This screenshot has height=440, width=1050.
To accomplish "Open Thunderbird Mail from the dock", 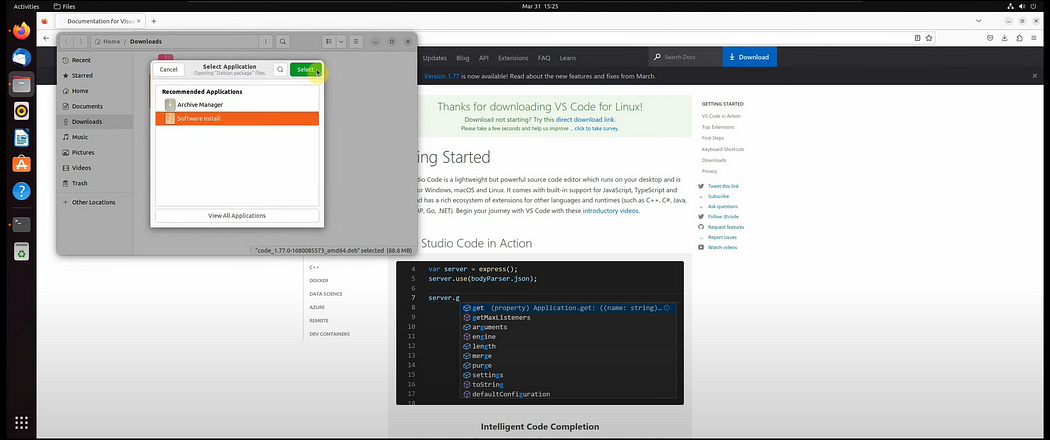I will click(21, 57).
